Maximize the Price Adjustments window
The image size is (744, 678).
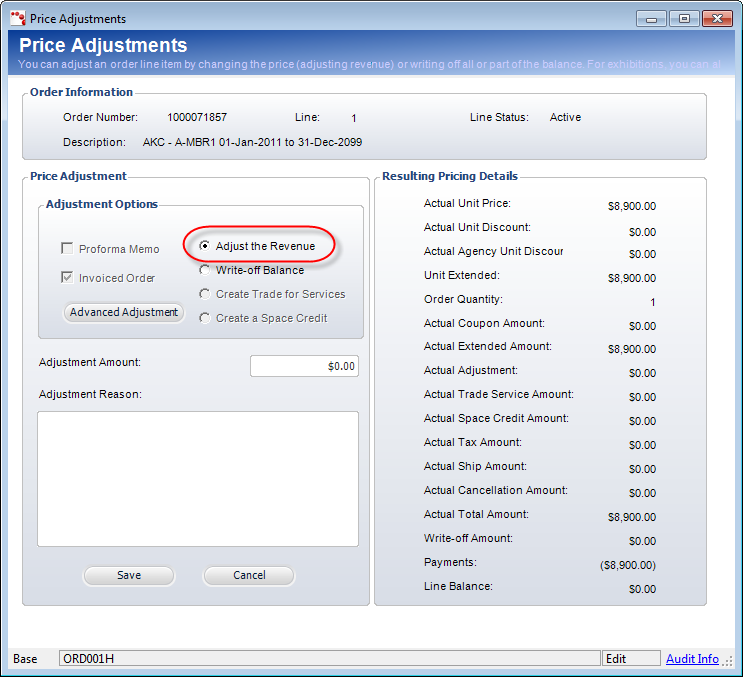(684, 18)
